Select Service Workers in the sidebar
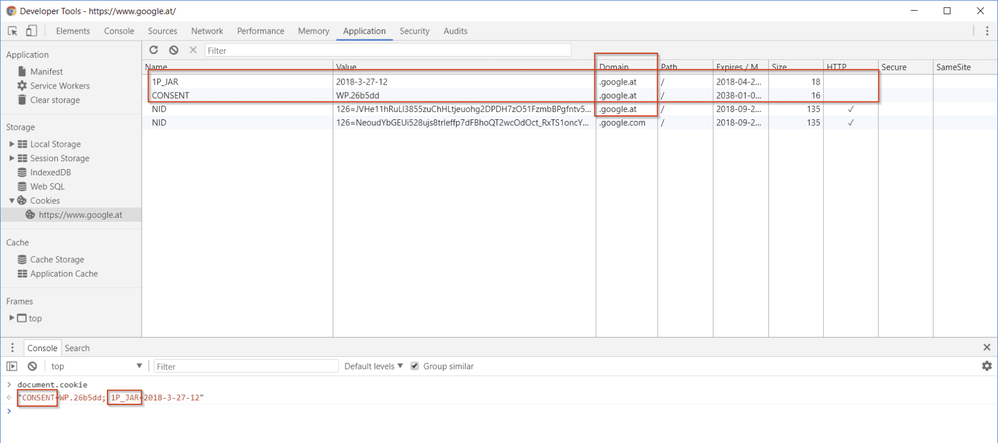 pyautogui.click(x=59, y=86)
